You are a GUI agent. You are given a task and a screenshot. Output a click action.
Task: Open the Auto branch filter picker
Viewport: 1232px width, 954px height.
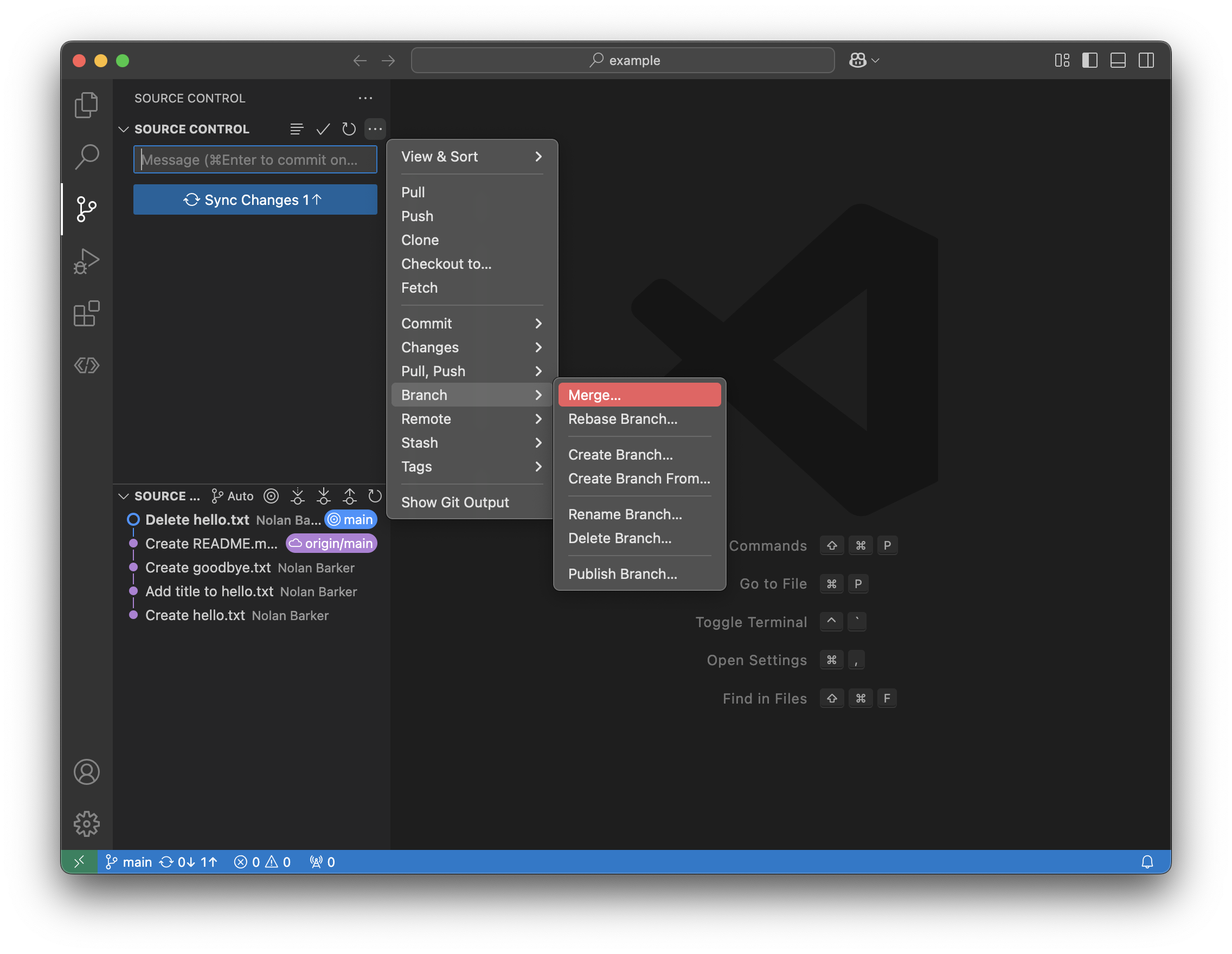[232, 496]
